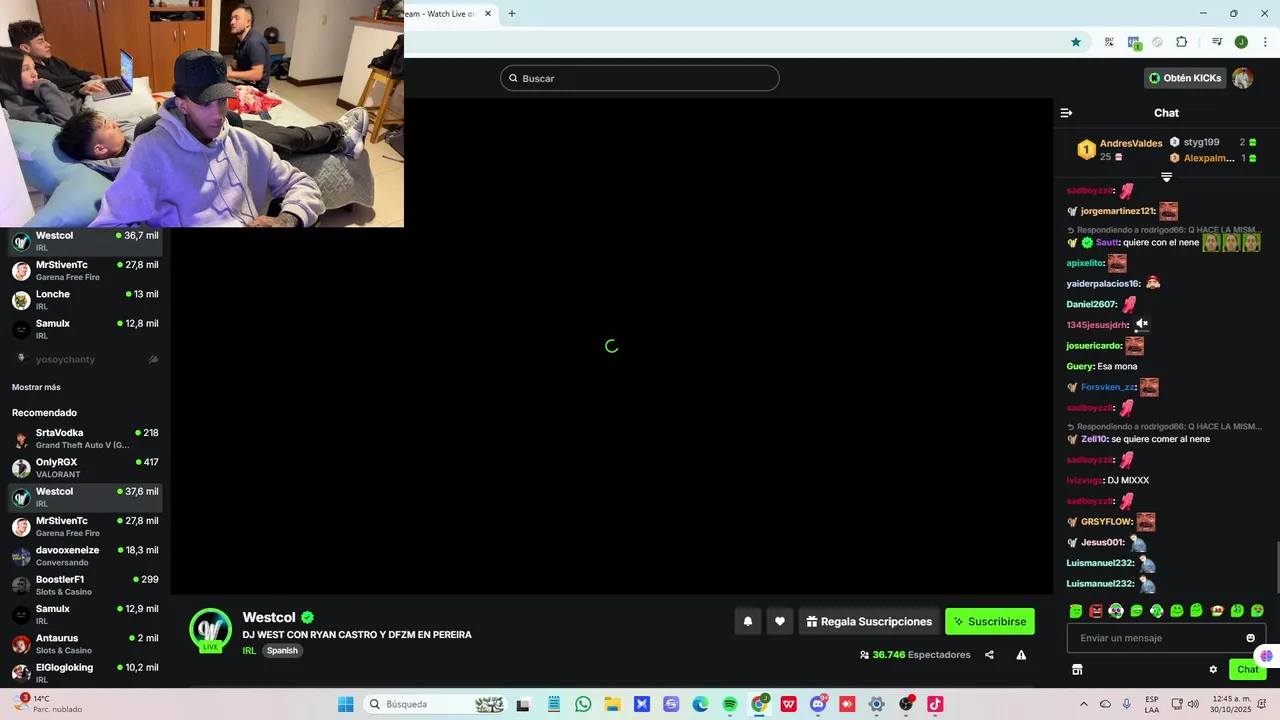Click the taskbar Búsqueda search box

click(435, 704)
